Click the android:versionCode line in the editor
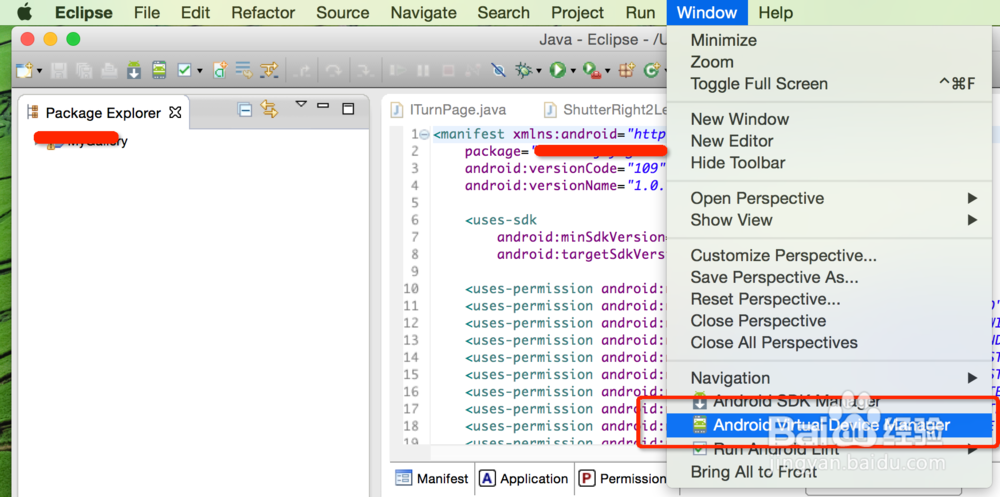The height and width of the screenshot is (497, 1000). click(565, 168)
